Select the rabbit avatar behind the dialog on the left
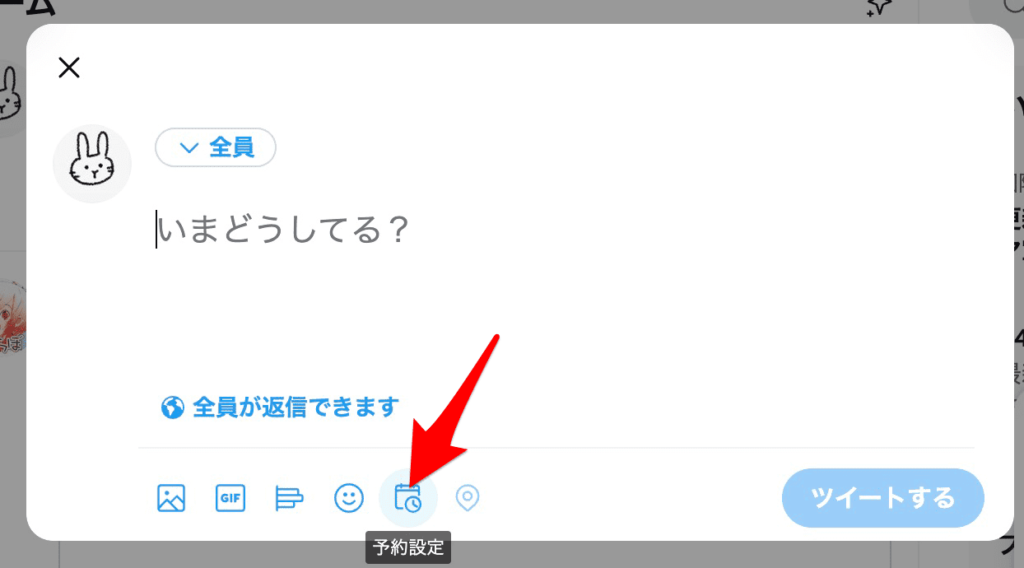Screen dimensions: 1024x568 click(11, 95)
